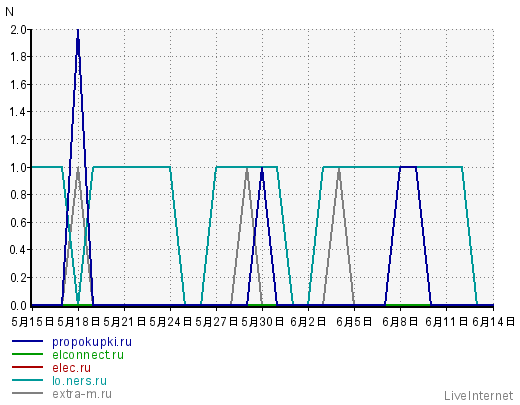The image size is (520, 405).
Task: Click the dark blue propokupki.ru legend line
Action: point(27,341)
